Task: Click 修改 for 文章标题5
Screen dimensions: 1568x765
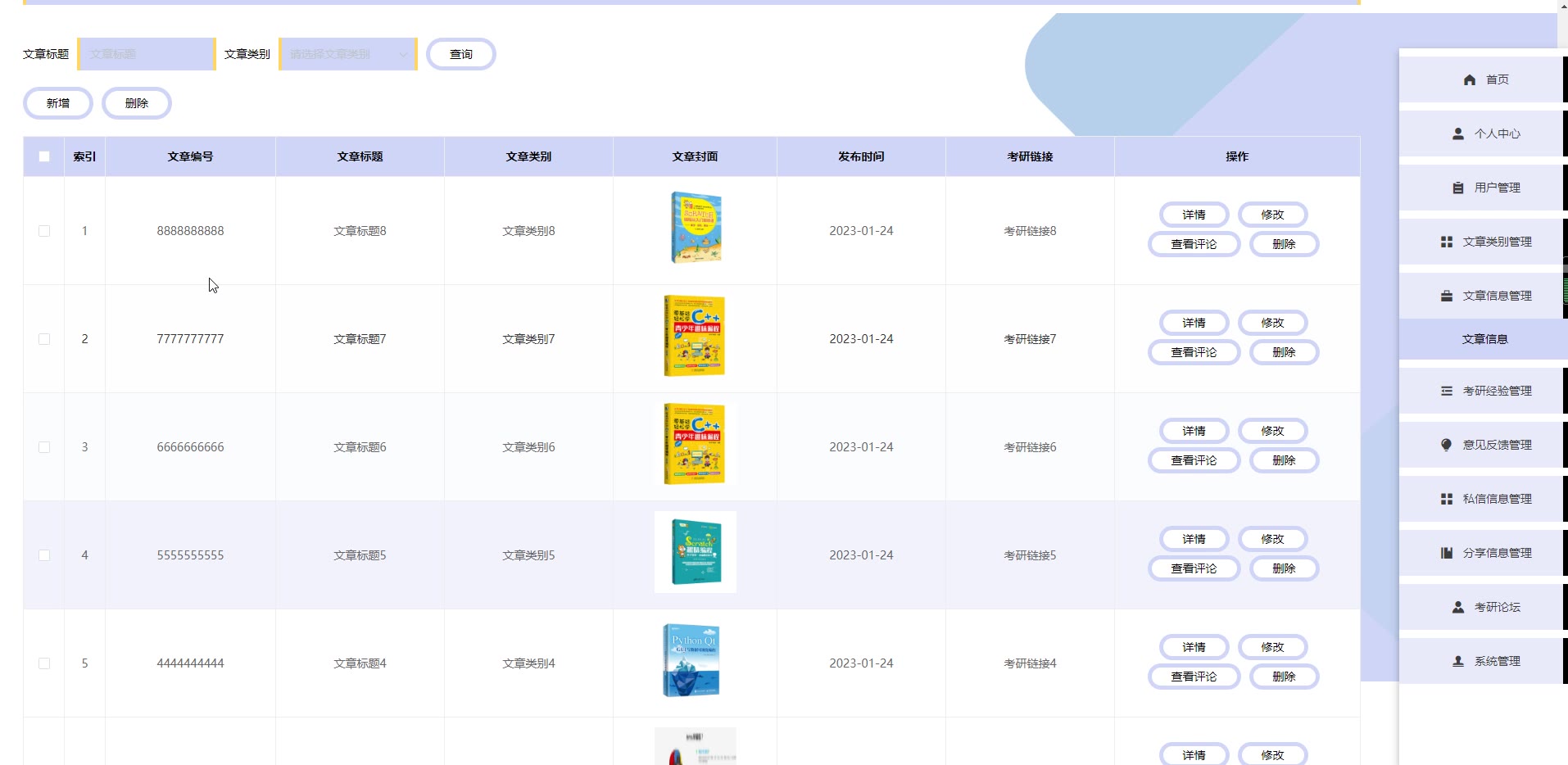Action: click(1272, 539)
